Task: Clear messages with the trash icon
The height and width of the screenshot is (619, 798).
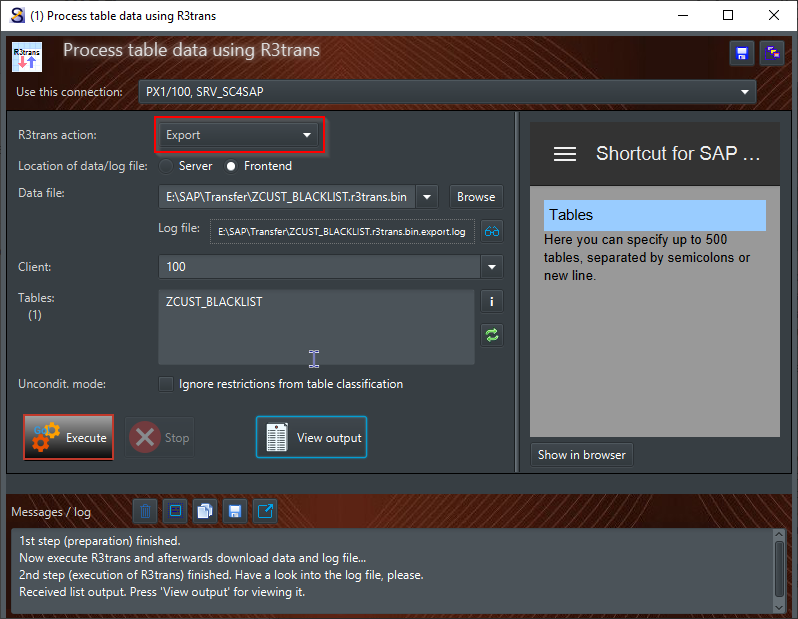Action: 146,511
